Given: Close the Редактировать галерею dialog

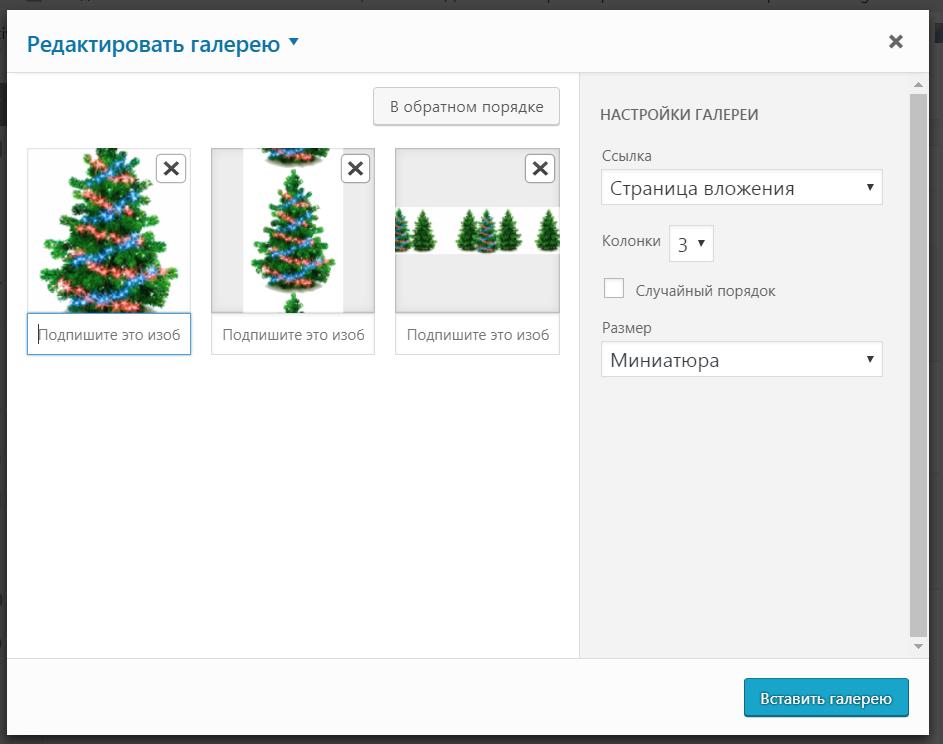Looking at the screenshot, I should [895, 42].
